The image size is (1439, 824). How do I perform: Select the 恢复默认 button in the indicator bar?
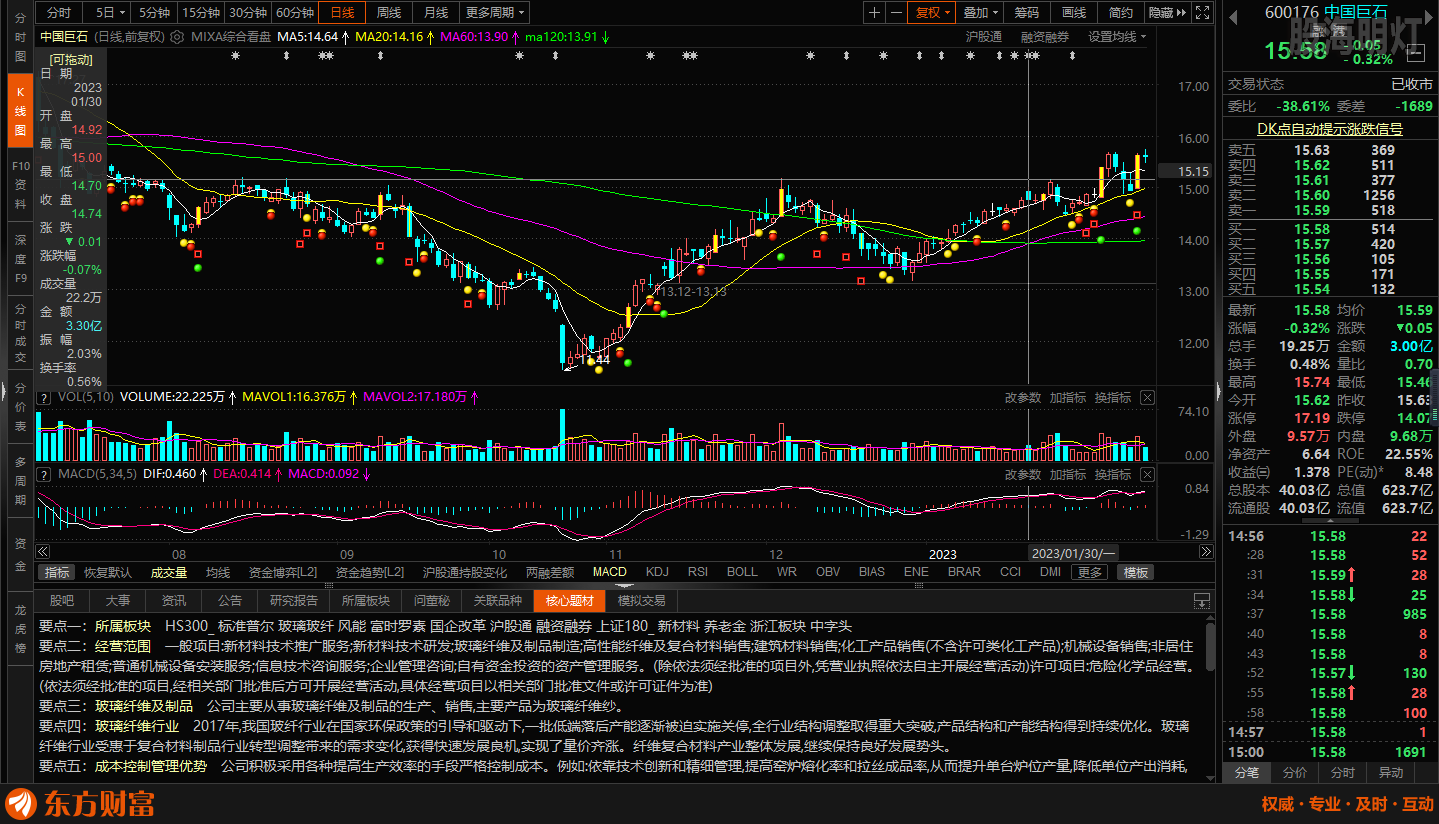(x=107, y=572)
